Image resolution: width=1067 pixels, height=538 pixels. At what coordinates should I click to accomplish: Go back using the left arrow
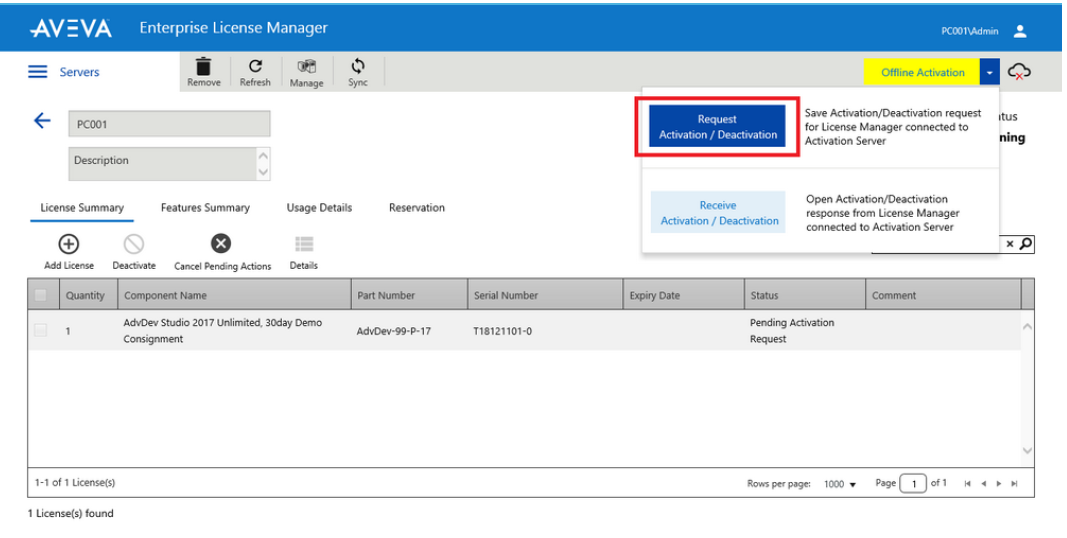(42, 121)
